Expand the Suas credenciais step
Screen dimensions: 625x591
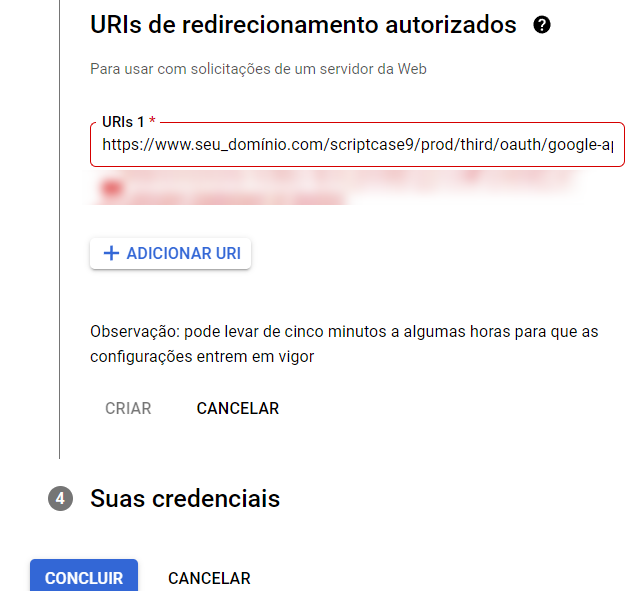point(185,499)
